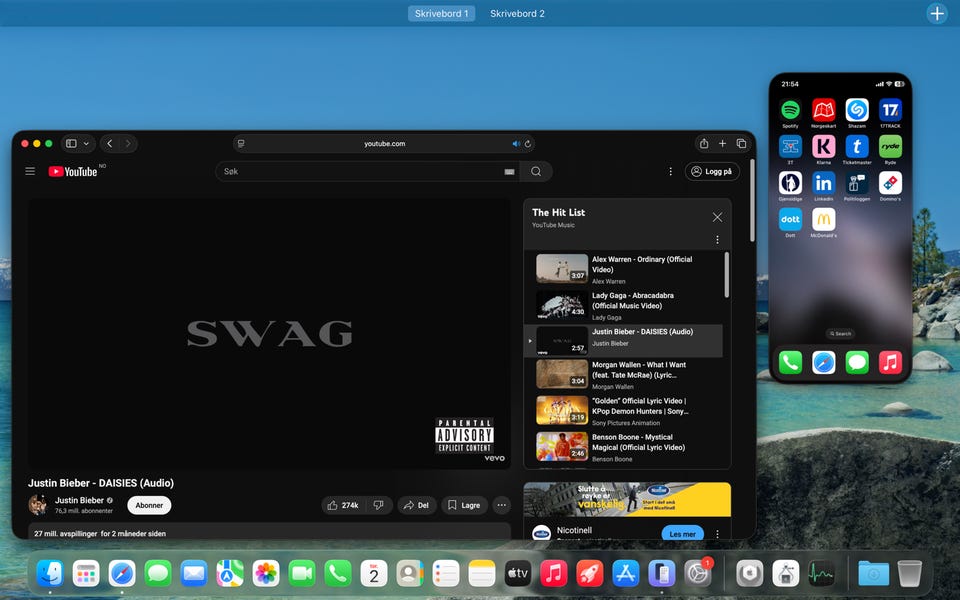
Task: Like the video showing 274k likes
Action: pyautogui.click(x=343, y=505)
